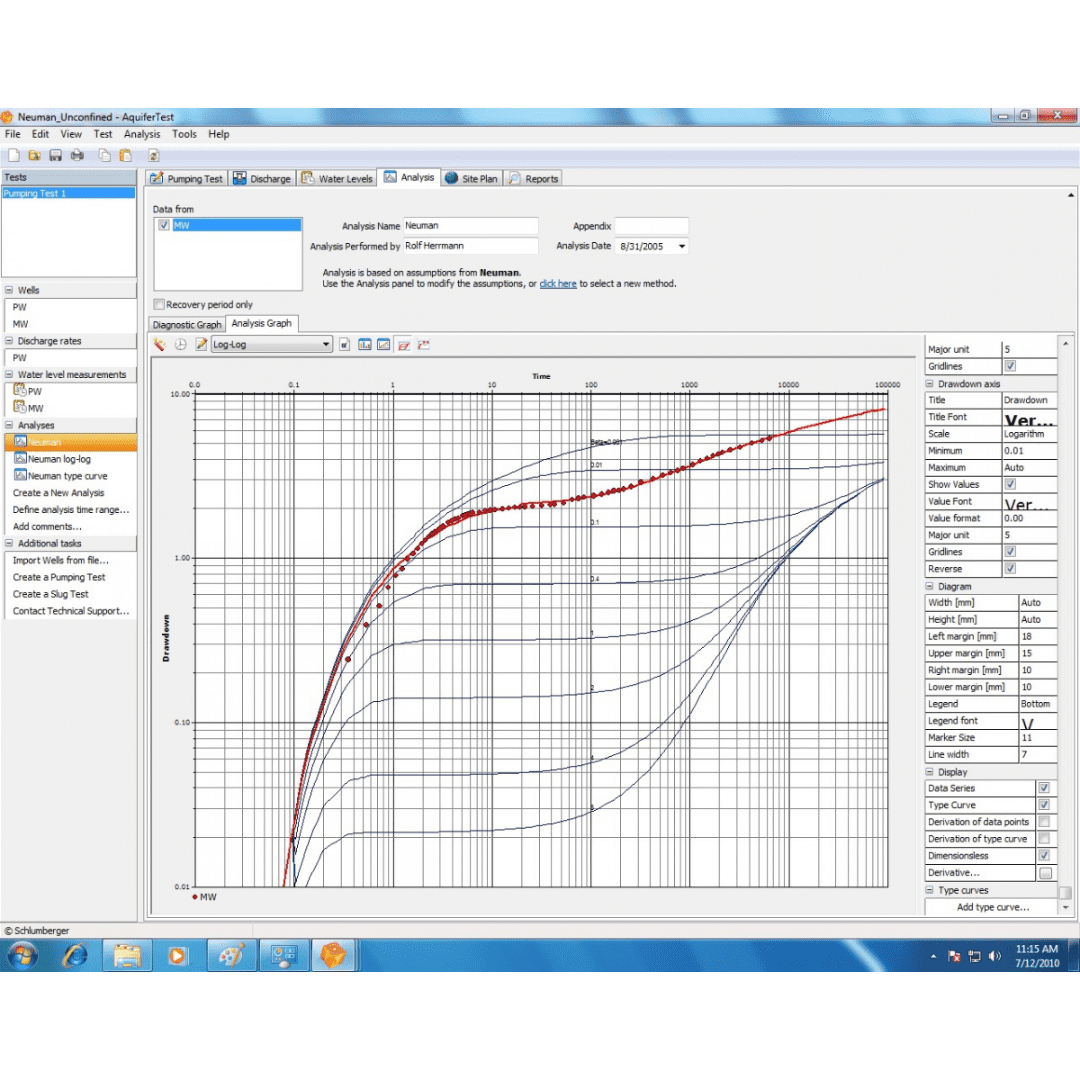The image size is (1080, 1080).
Task: Click the Windows Start orb
Action: (x=22, y=955)
